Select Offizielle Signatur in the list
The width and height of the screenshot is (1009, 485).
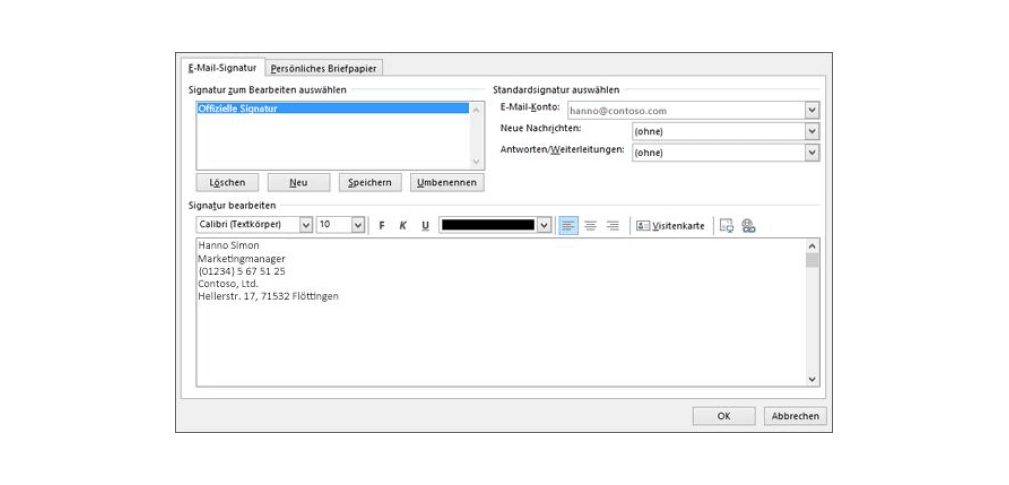tap(333, 109)
